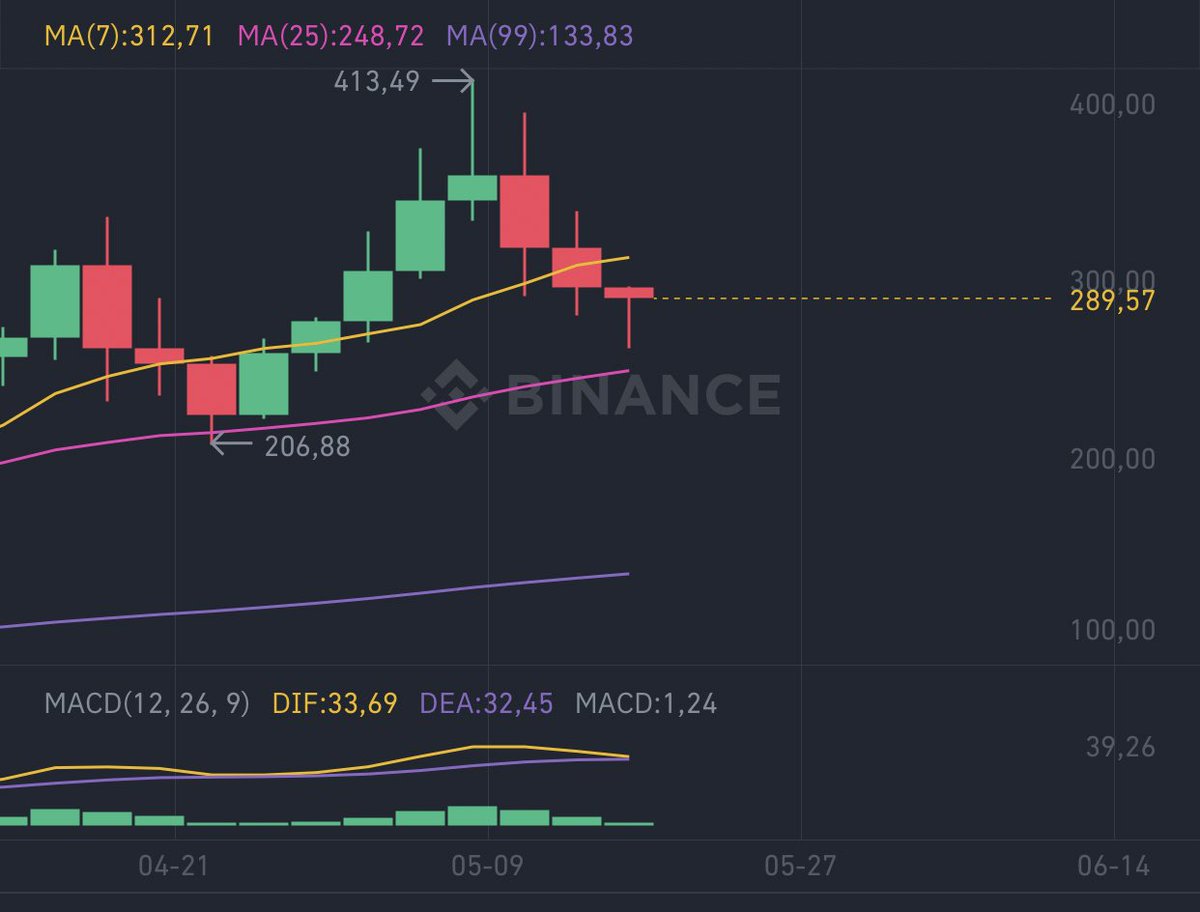The width and height of the screenshot is (1200, 912).
Task: Click the 06-14 date axis label
Action: [x=1113, y=866]
